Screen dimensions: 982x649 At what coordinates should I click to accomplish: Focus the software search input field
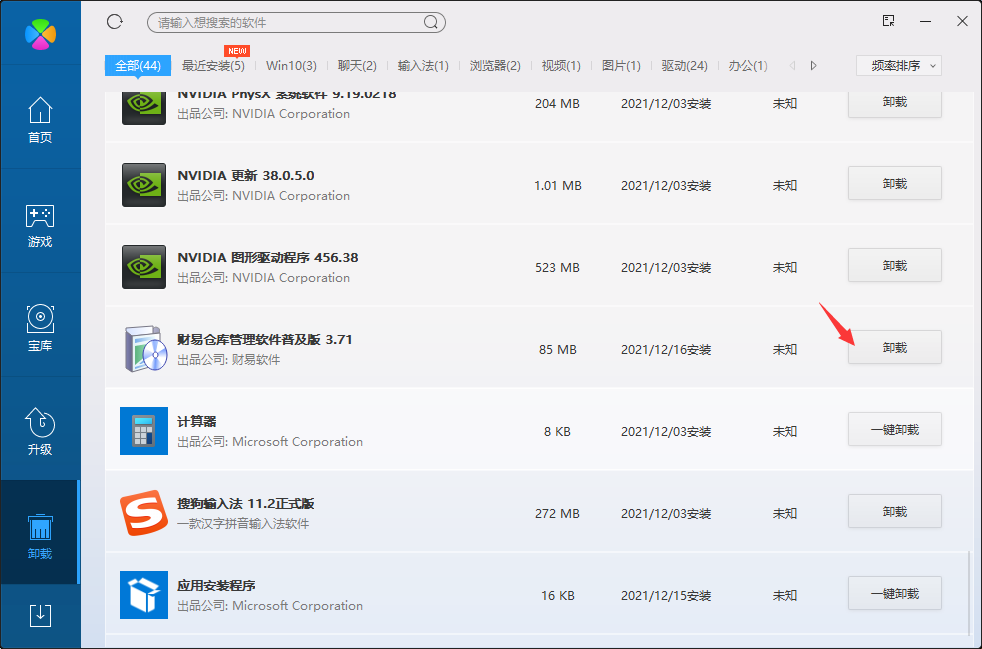[x=296, y=23]
